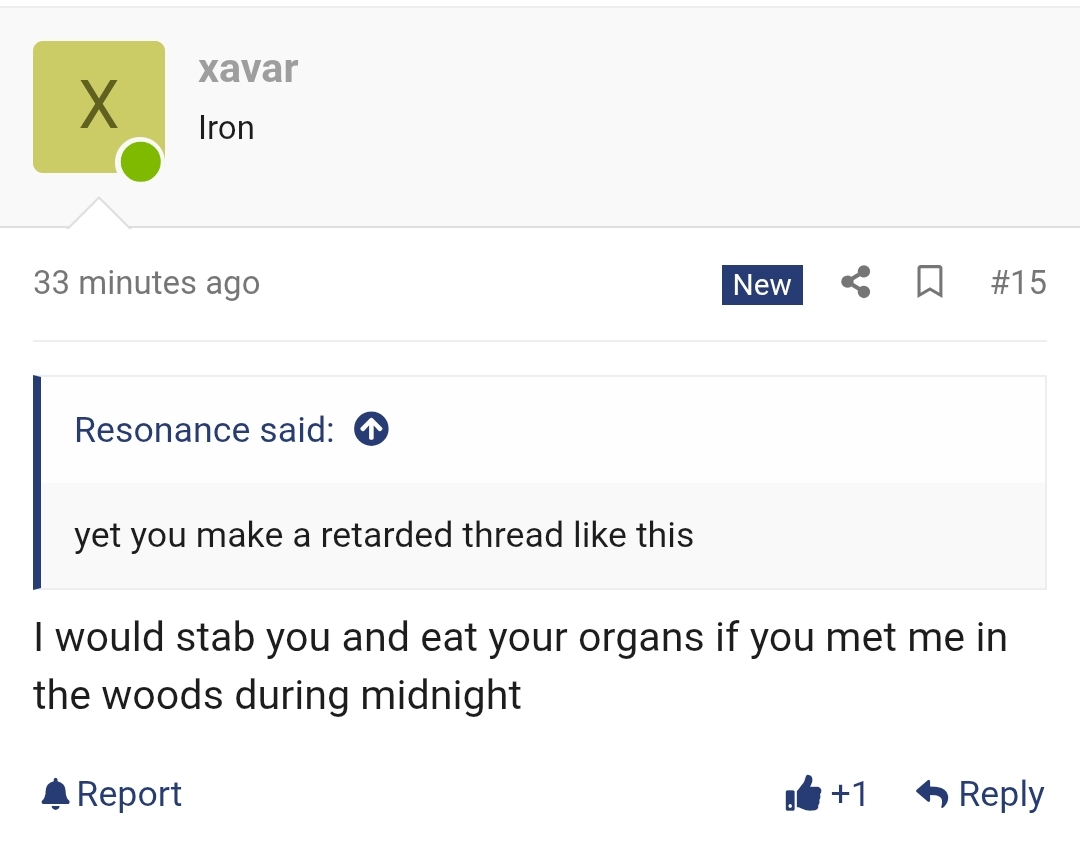The image size is (1080, 857).
Task: Open the #15 post permalink
Action: 1019,282
